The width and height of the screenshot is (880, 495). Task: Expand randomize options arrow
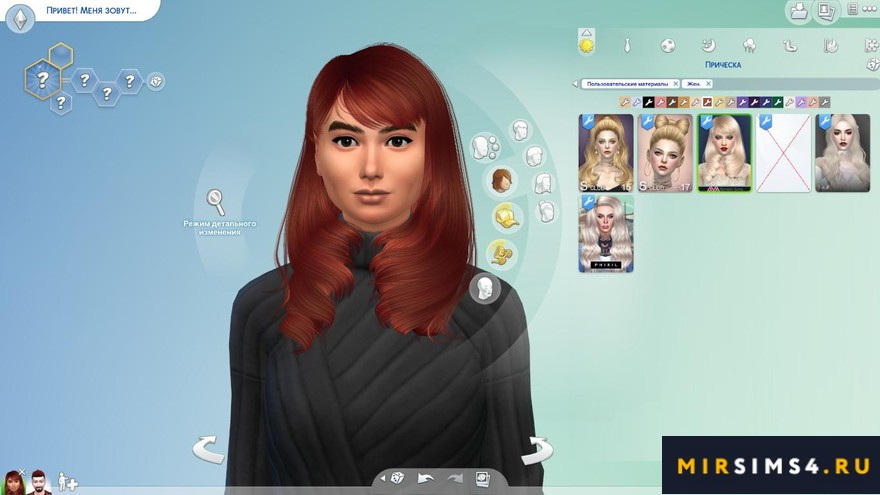tap(383, 479)
